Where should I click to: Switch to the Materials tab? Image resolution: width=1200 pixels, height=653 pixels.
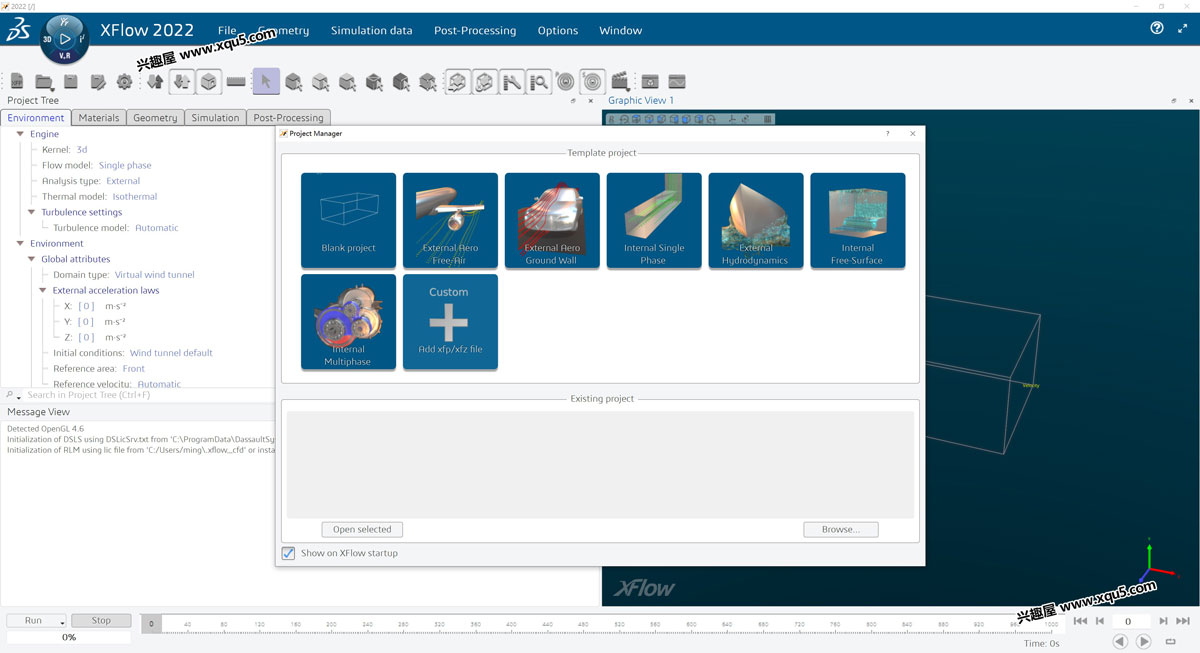(99, 117)
